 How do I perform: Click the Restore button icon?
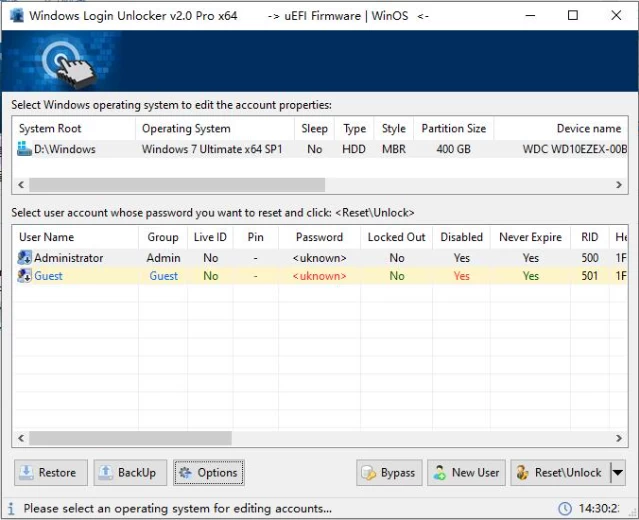27,473
